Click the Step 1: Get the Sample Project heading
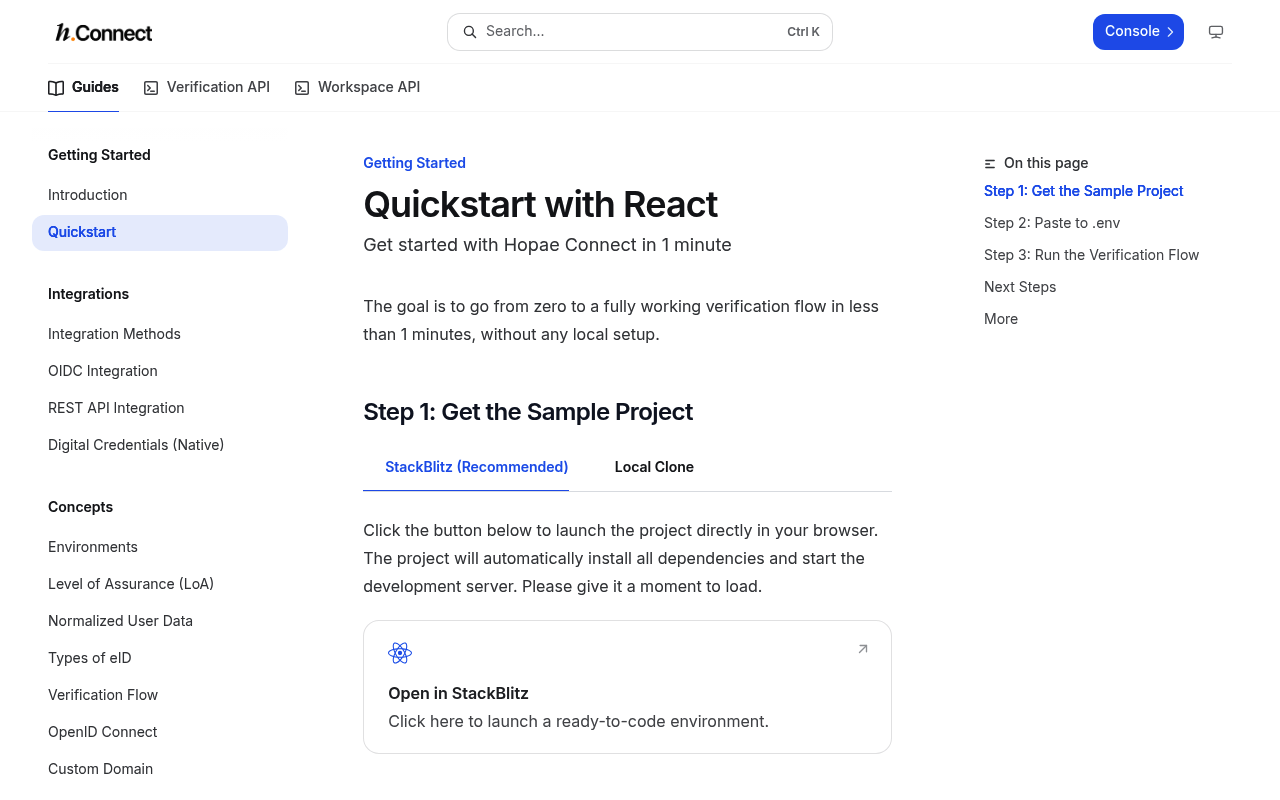1280x800 pixels. point(528,412)
